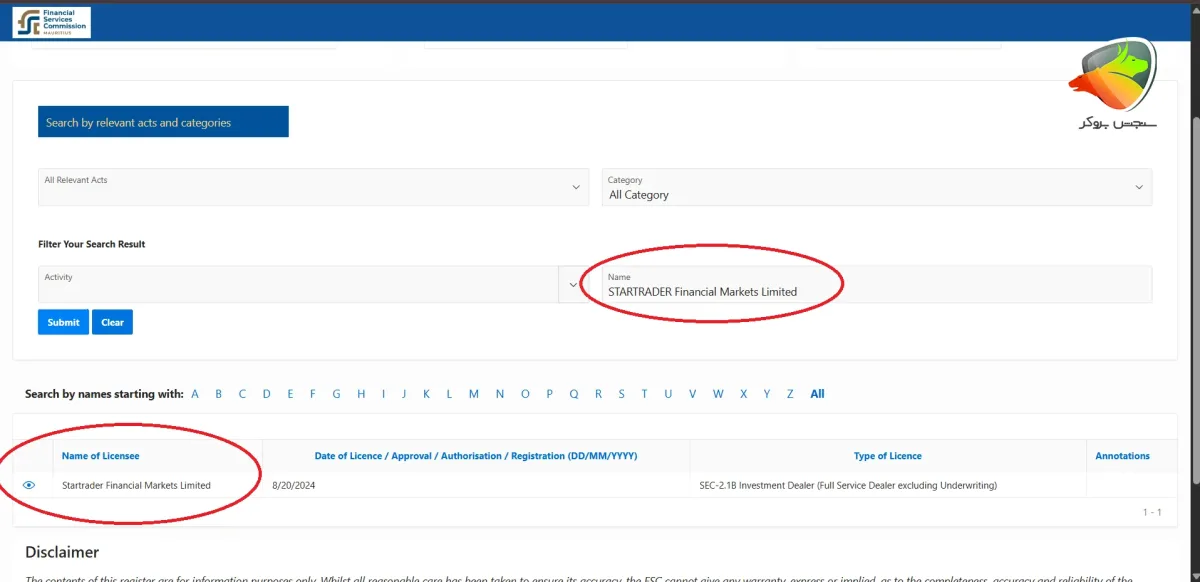
Task: Show All names in the letter filter
Action: tap(817, 394)
